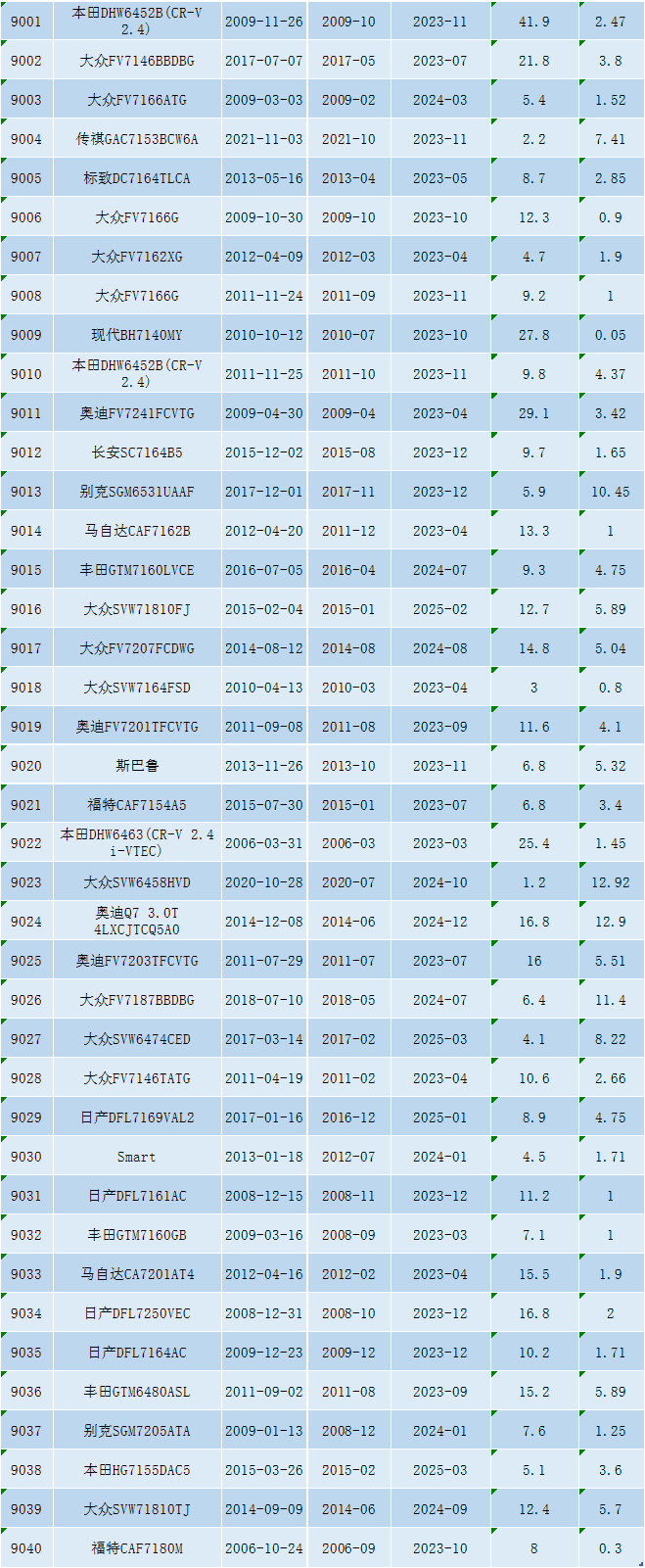
Task: Click date cell 2009-03-16
Action: (x=264, y=1235)
